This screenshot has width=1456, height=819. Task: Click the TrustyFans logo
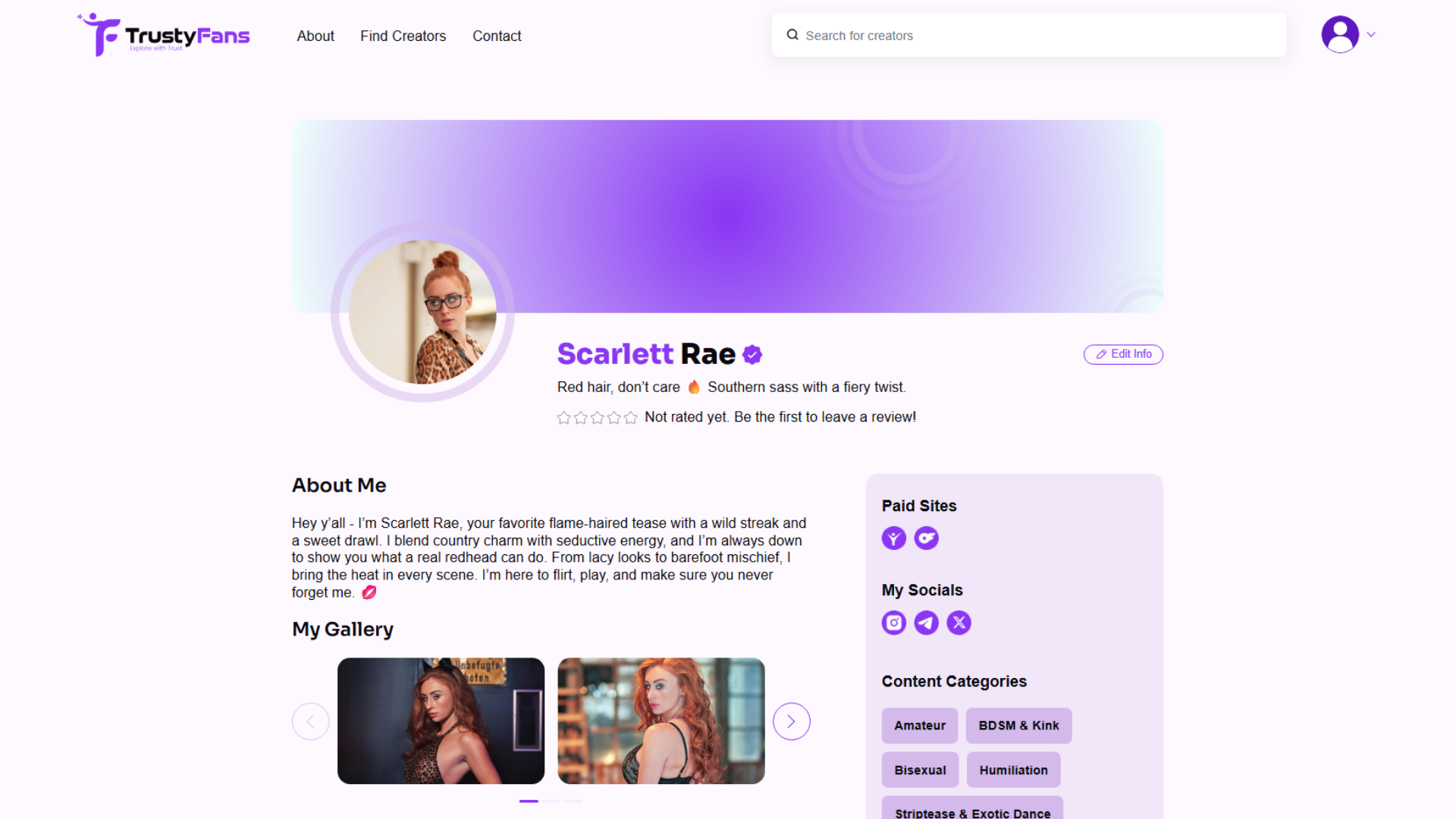[163, 35]
